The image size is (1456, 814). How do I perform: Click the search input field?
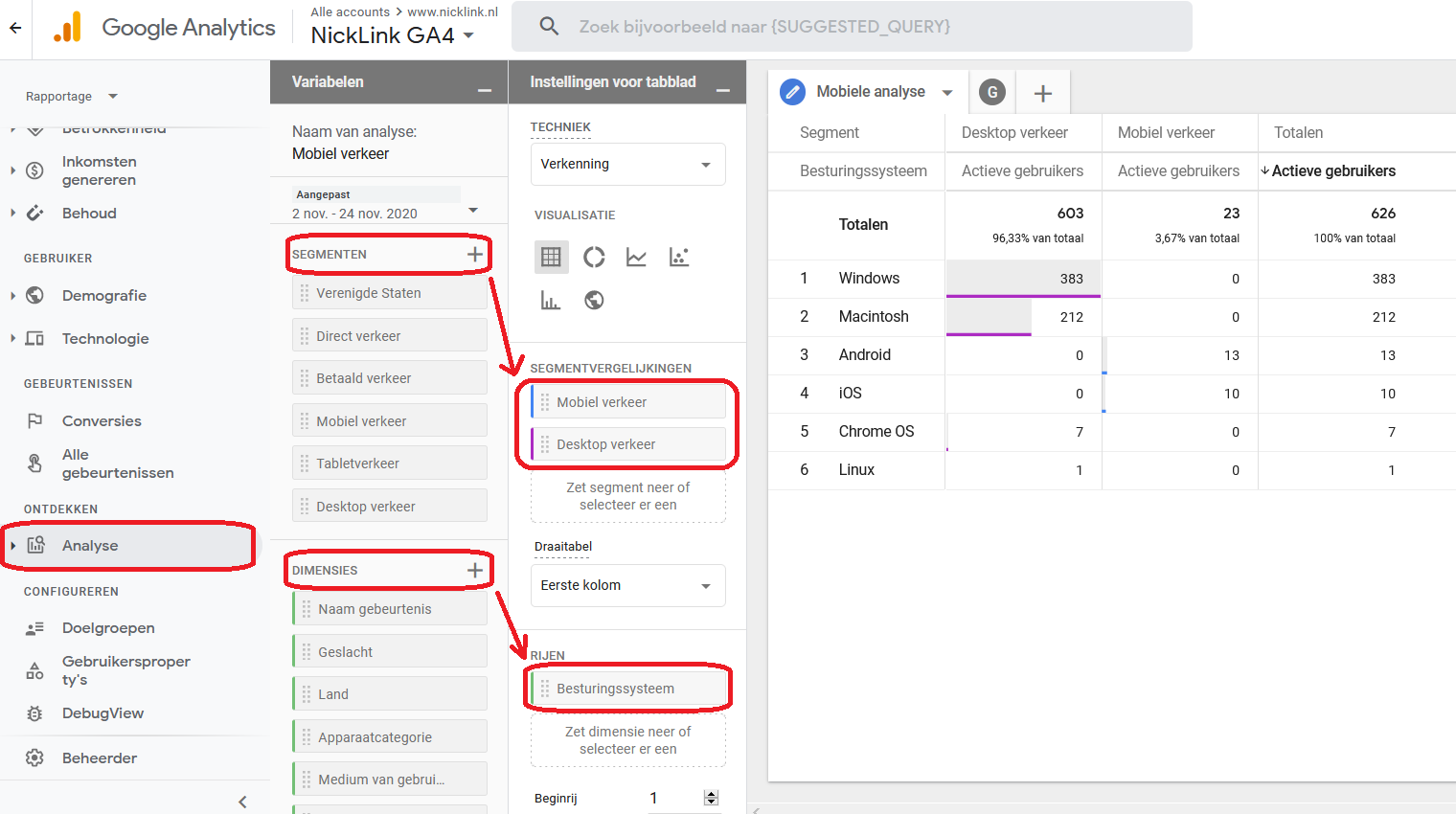point(853,27)
